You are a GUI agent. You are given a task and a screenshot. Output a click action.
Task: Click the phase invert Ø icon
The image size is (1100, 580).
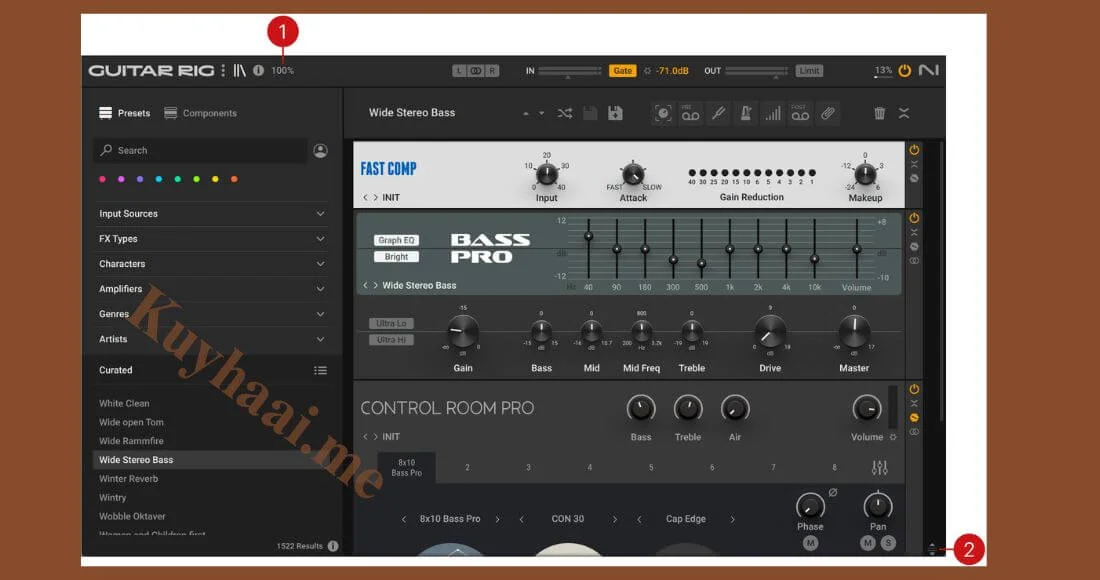(x=833, y=492)
